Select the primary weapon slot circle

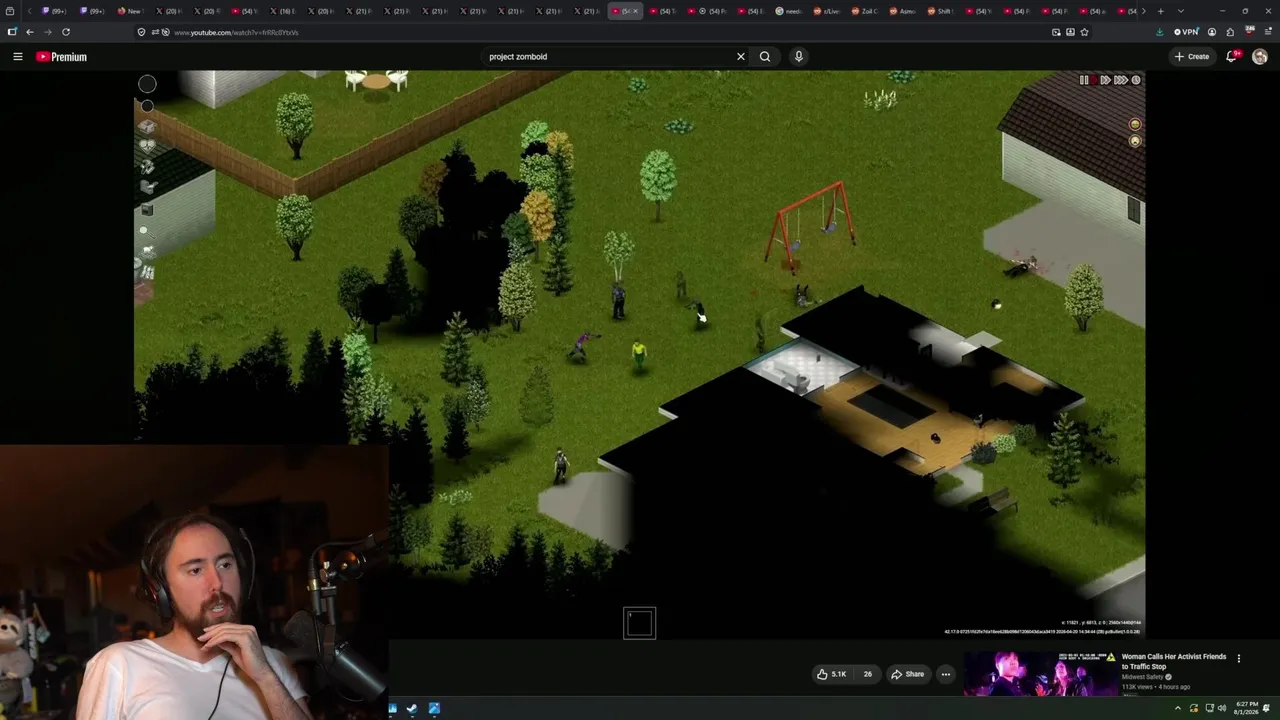pyautogui.click(x=147, y=85)
